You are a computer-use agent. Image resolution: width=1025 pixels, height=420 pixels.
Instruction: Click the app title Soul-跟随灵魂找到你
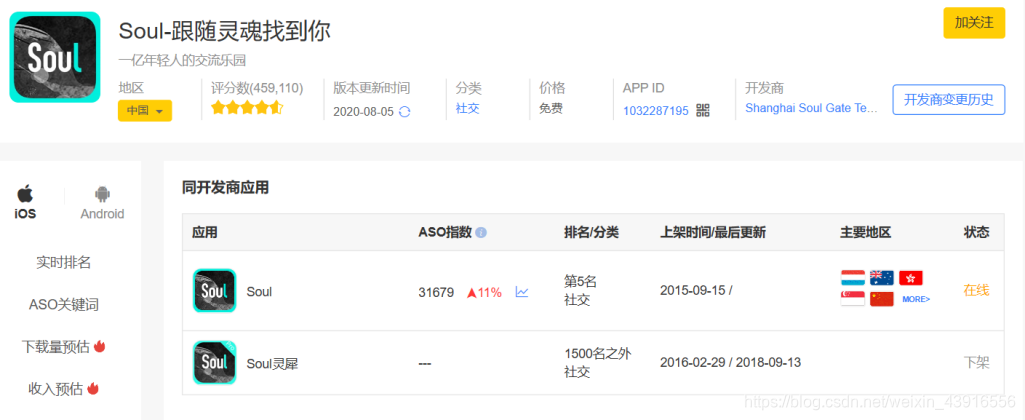coord(224,31)
